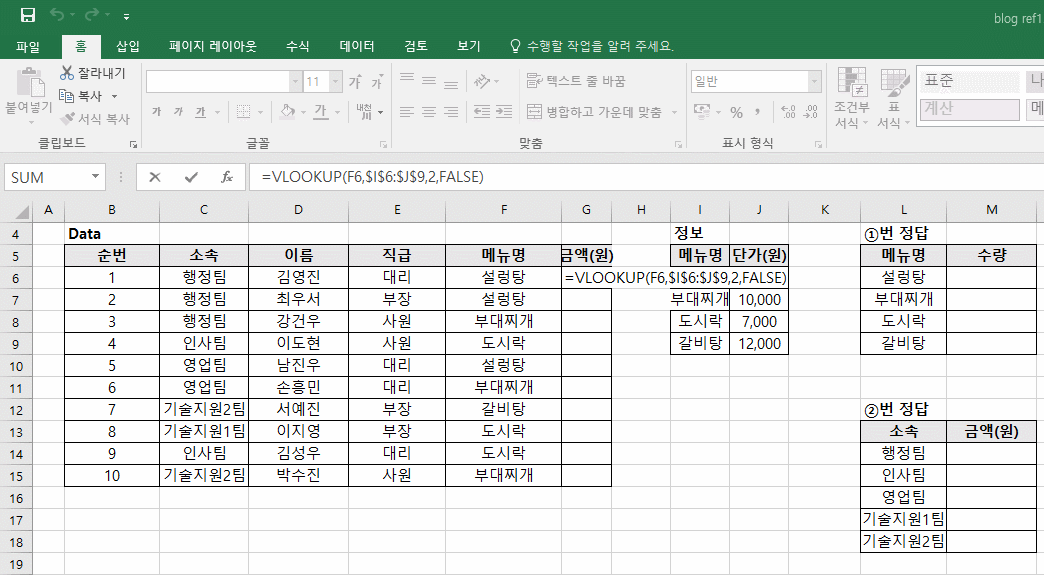Apply the 계산 cell style
This screenshot has height=575, width=1044.
[970, 109]
